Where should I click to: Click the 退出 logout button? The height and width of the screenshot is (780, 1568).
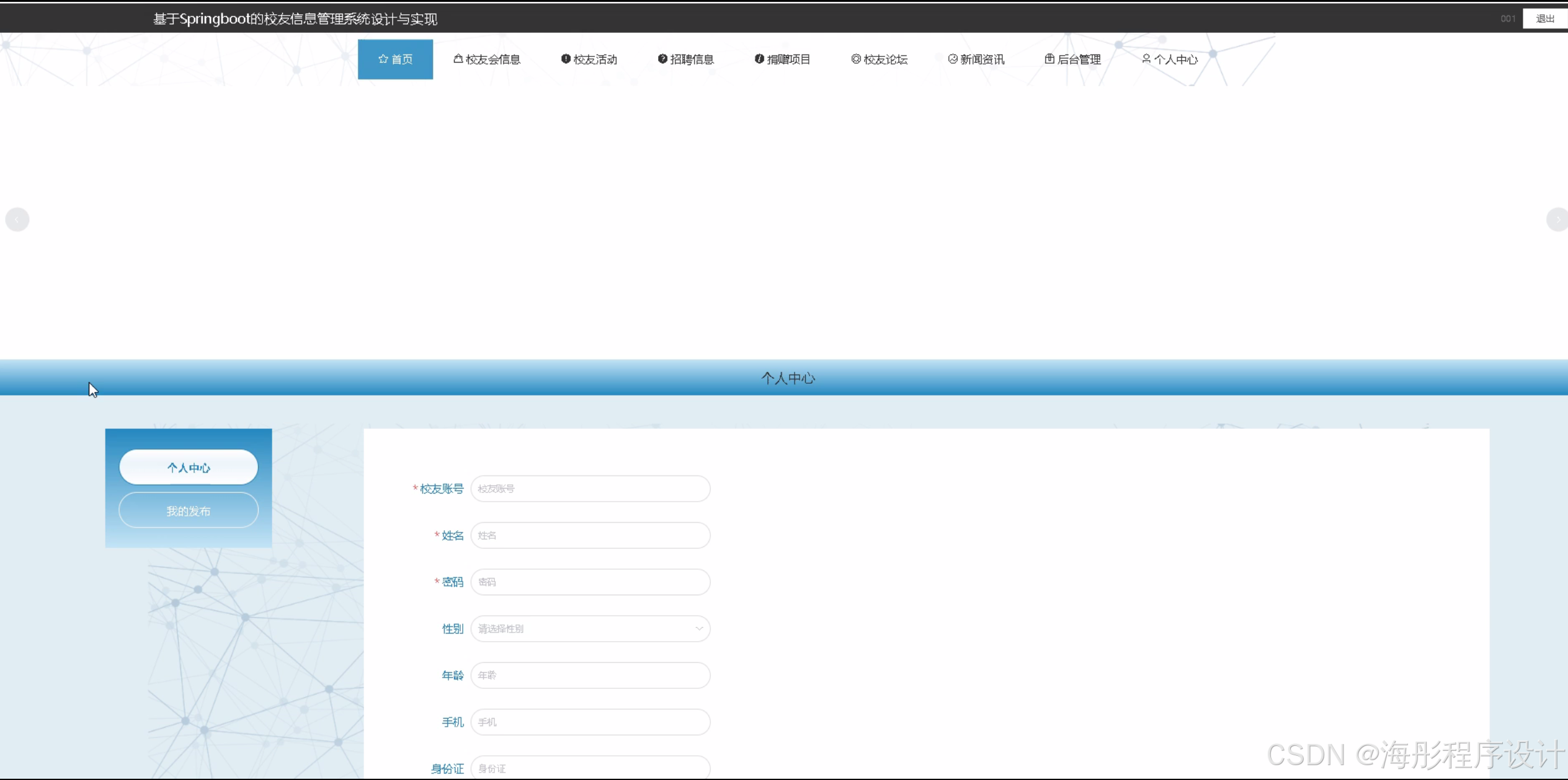pos(1544,19)
